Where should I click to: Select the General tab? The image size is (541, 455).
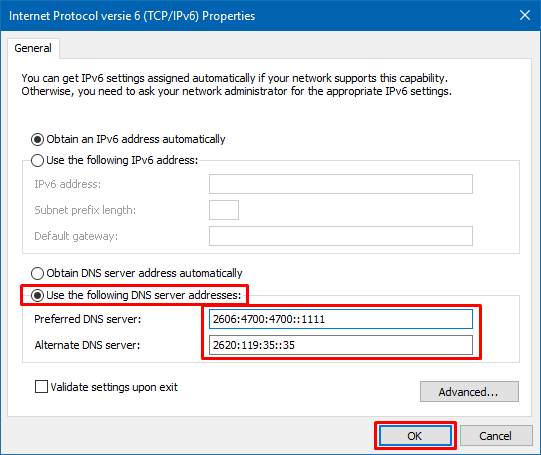tap(33, 48)
